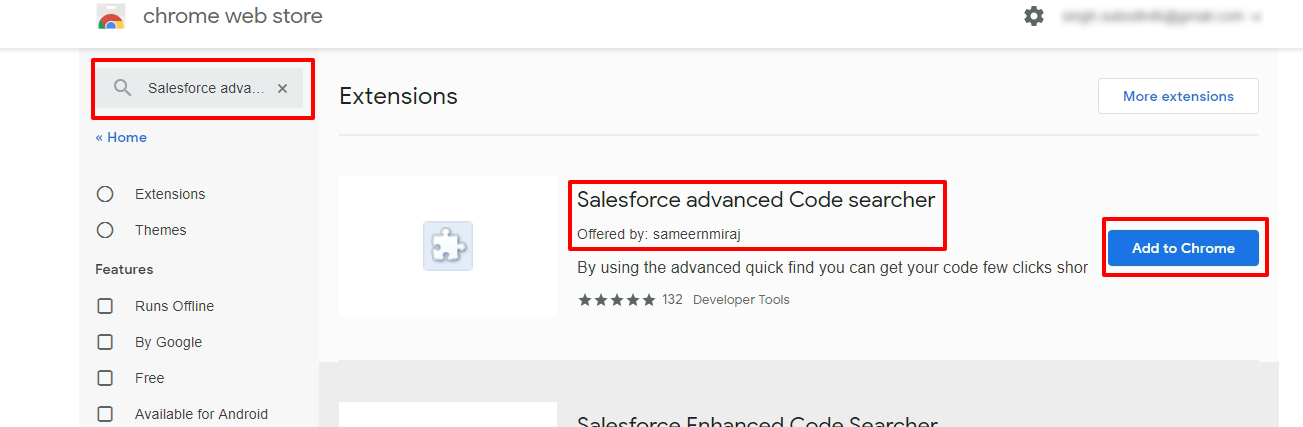Toggle the Available for Android checkbox
1303x427 pixels.
pos(105,414)
